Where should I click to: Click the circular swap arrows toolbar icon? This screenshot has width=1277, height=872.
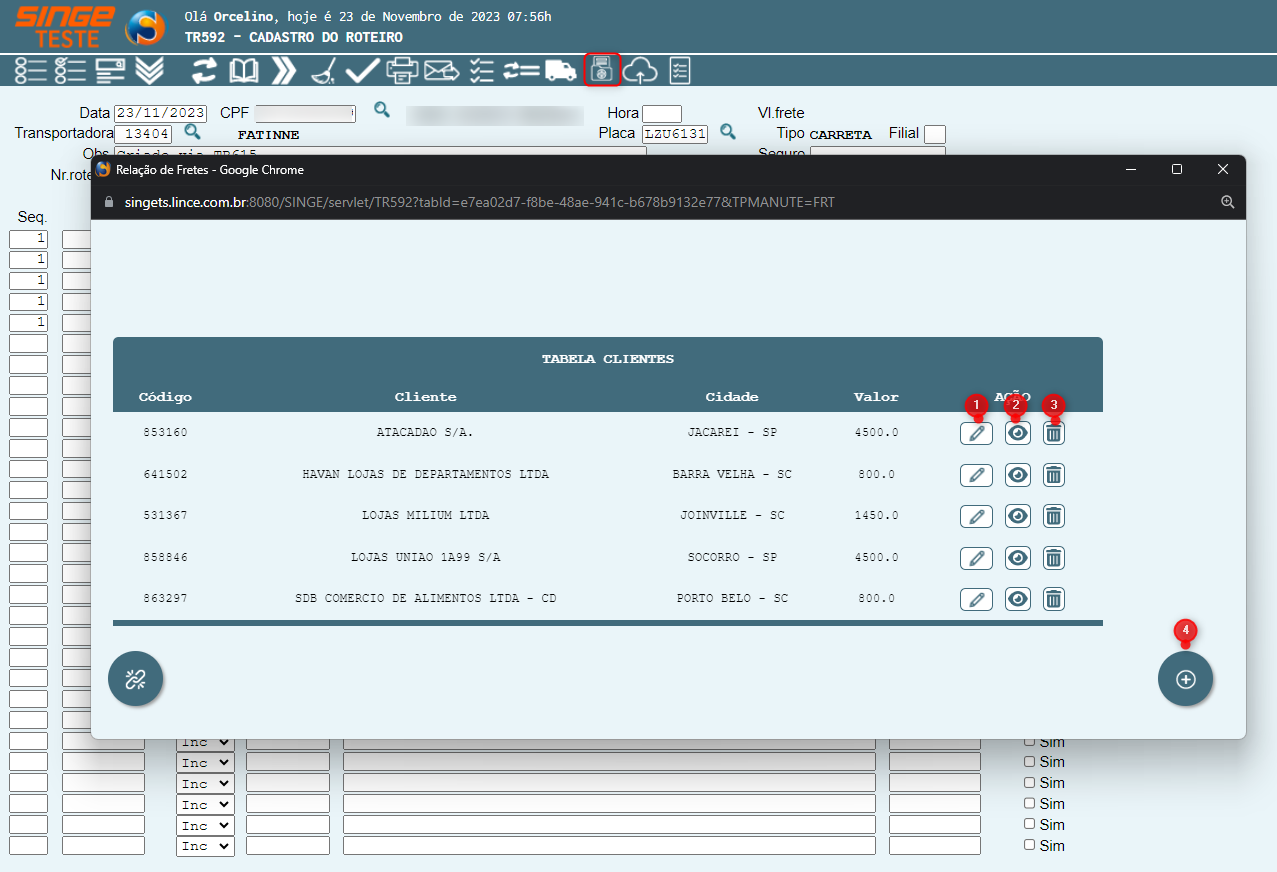click(x=205, y=70)
